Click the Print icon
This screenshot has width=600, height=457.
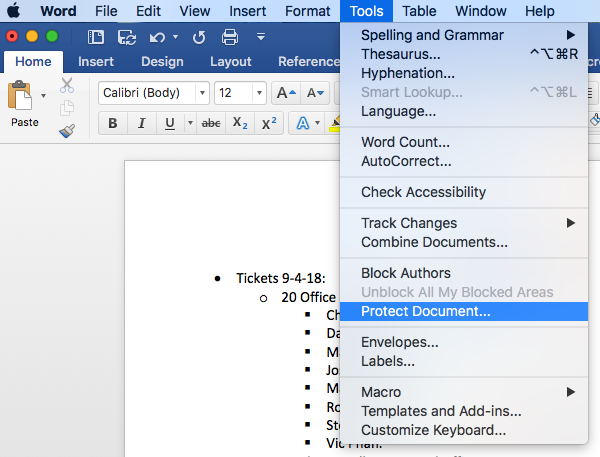(230, 37)
